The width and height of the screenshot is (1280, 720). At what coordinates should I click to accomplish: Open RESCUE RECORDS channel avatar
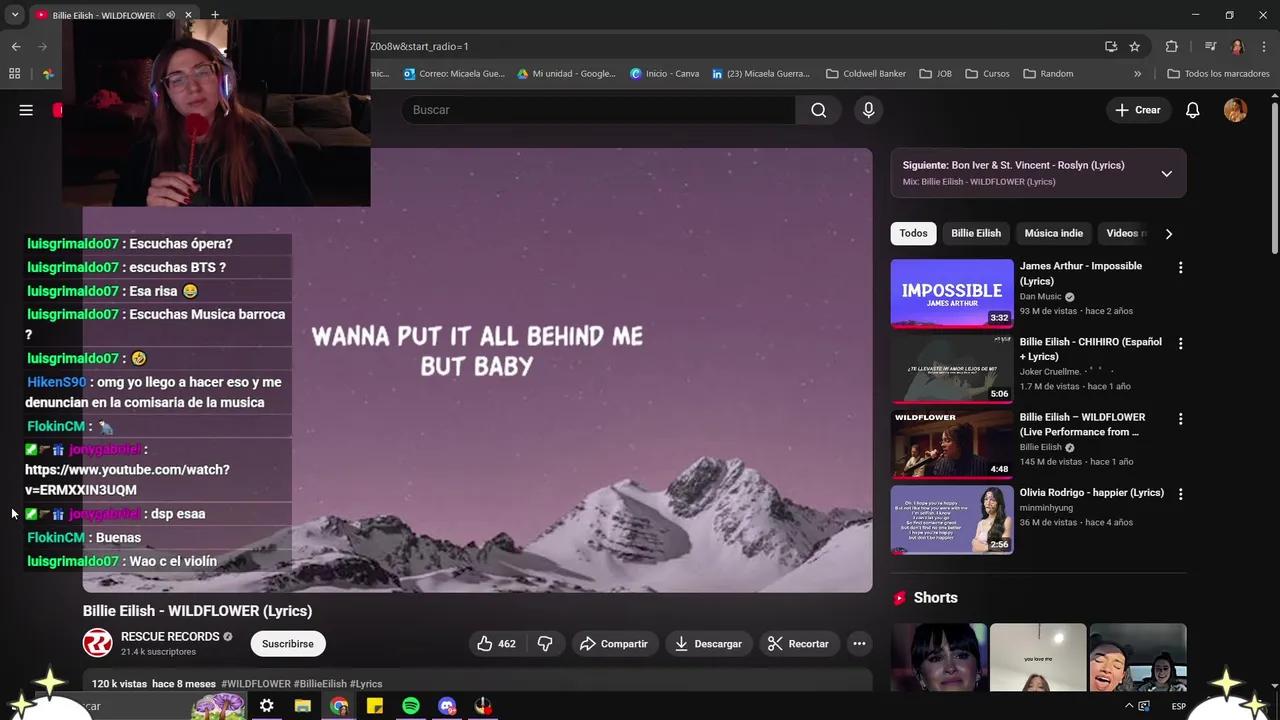tap(97, 643)
